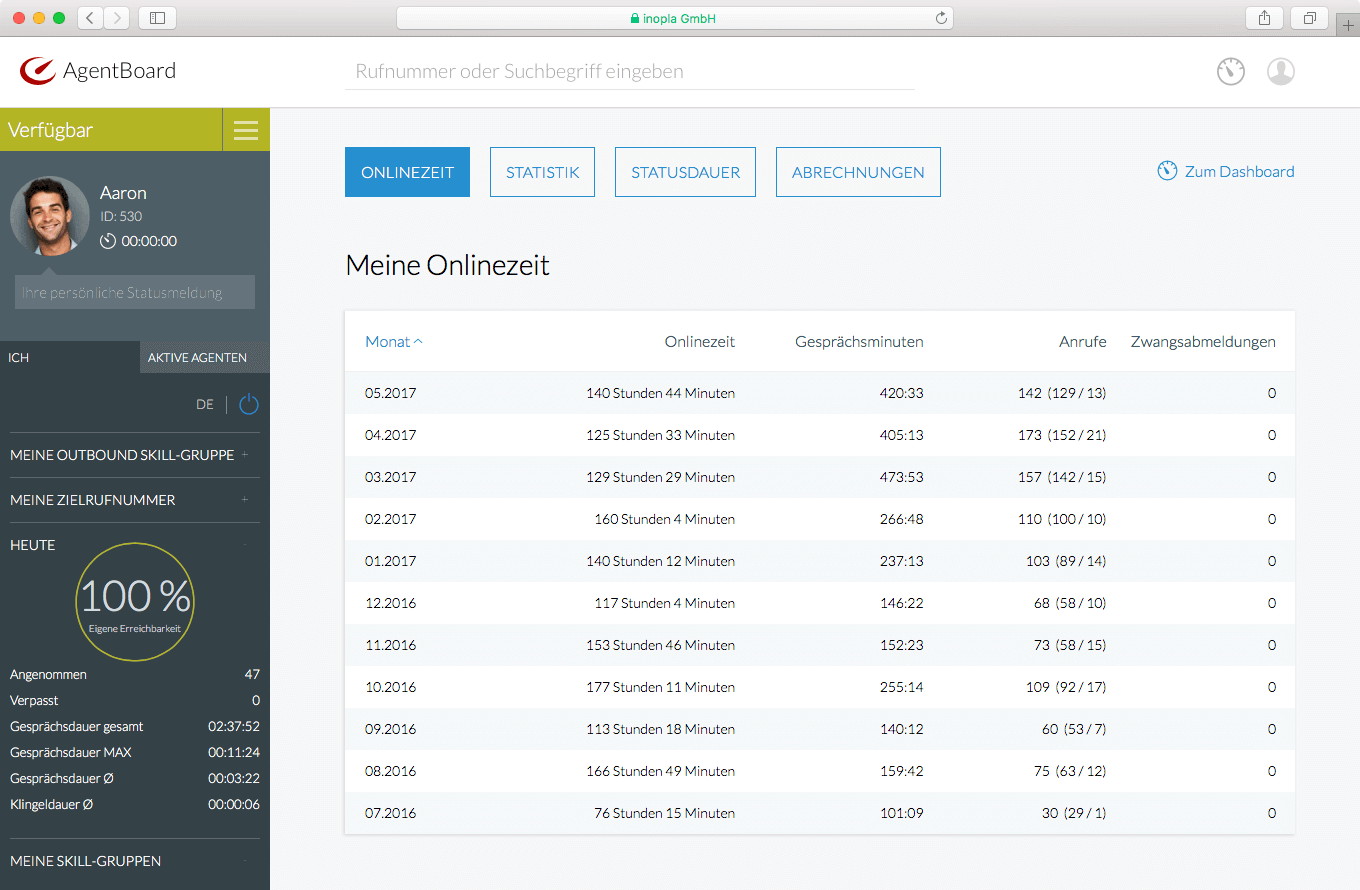
Task: Click the Anrufe column header
Action: click(1083, 341)
